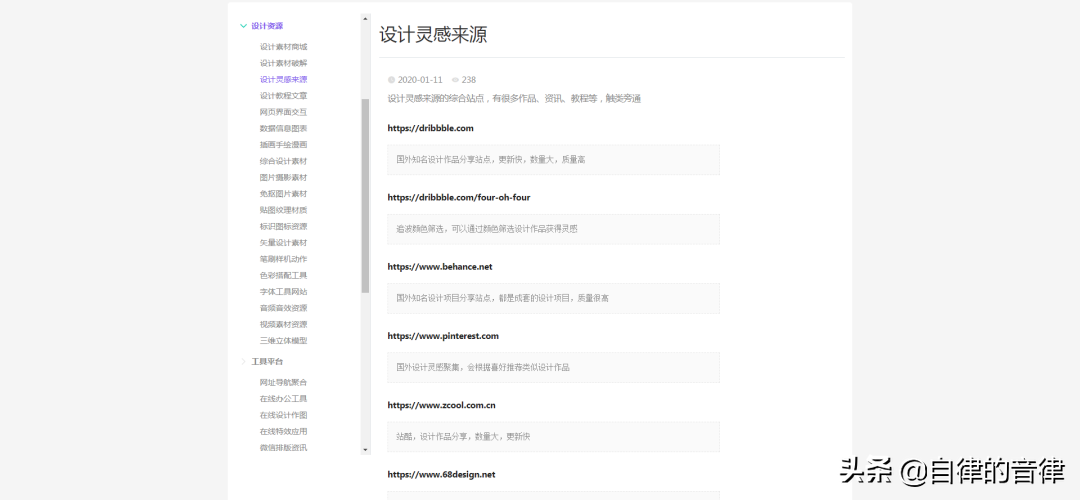Open the dribbble.com/four-oh-four link
Screen dimensions: 1080x500
[x=459, y=198]
